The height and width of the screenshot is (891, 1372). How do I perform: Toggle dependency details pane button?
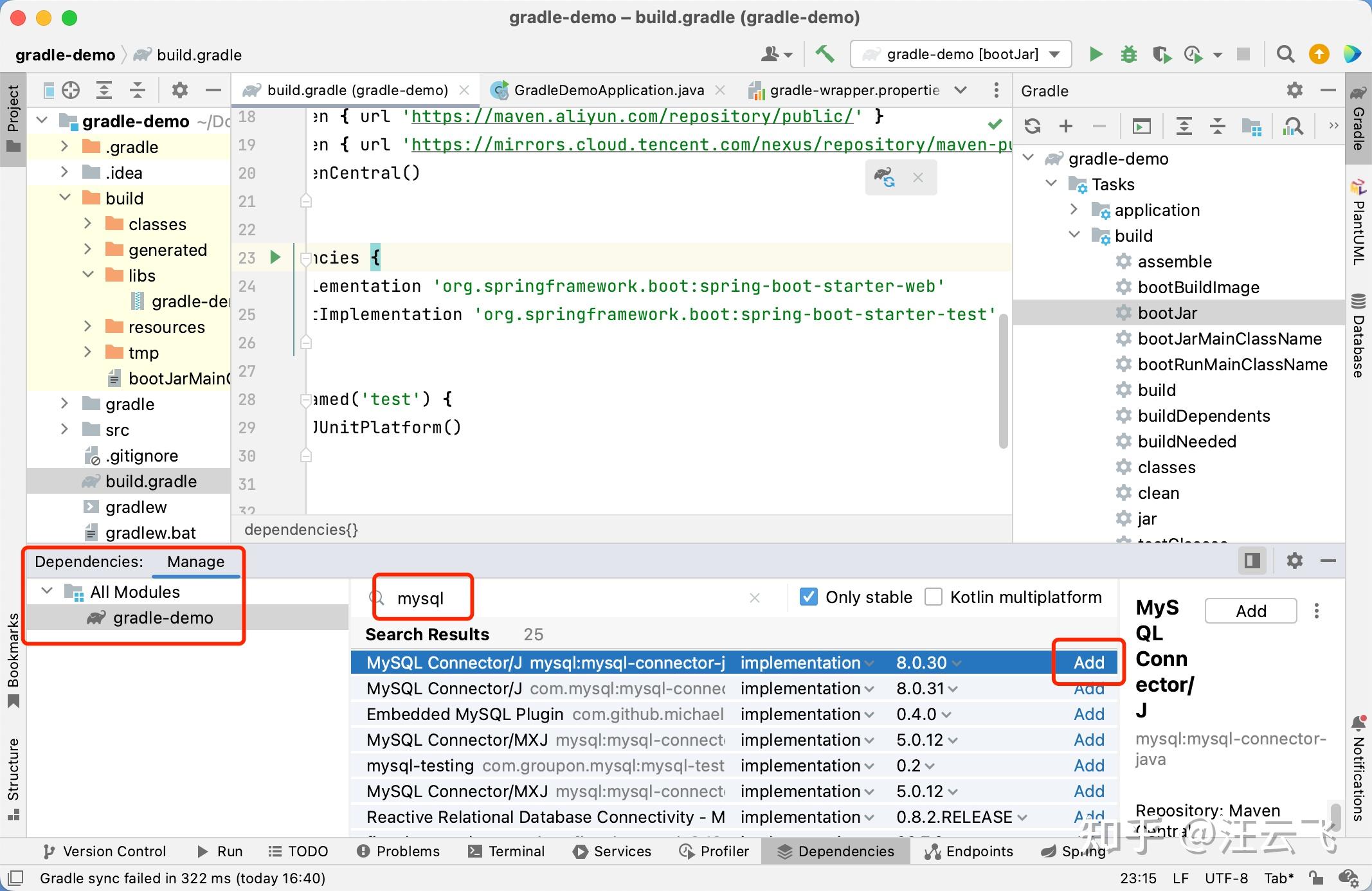point(1252,561)
